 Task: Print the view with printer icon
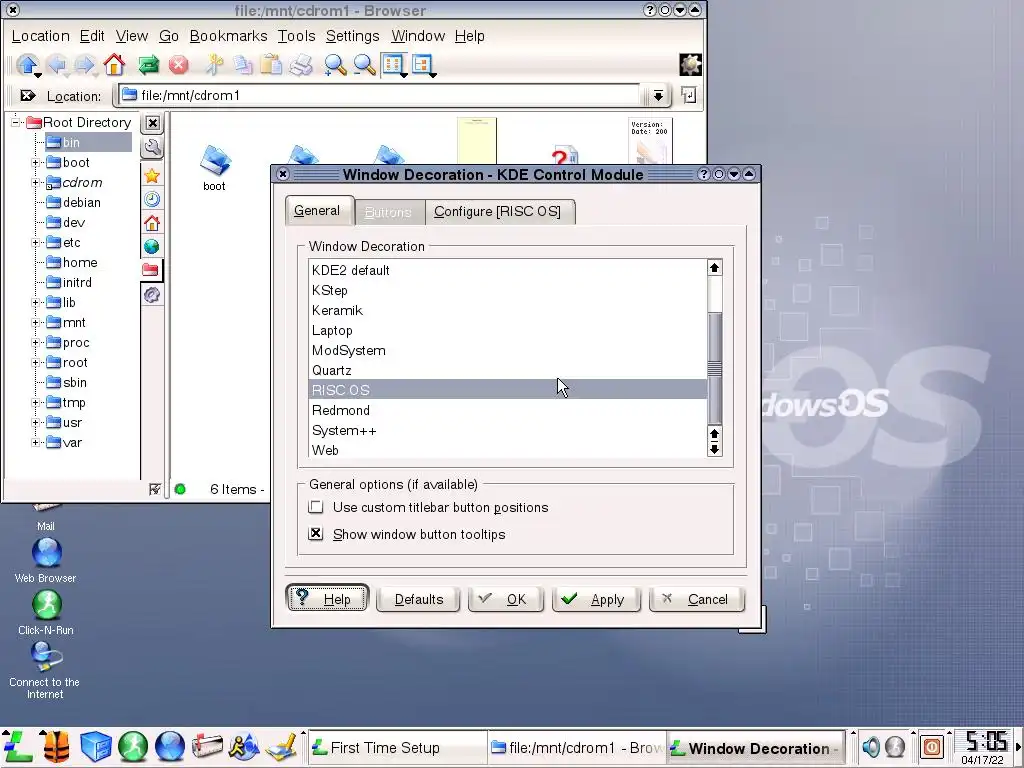tap(301, 65)
